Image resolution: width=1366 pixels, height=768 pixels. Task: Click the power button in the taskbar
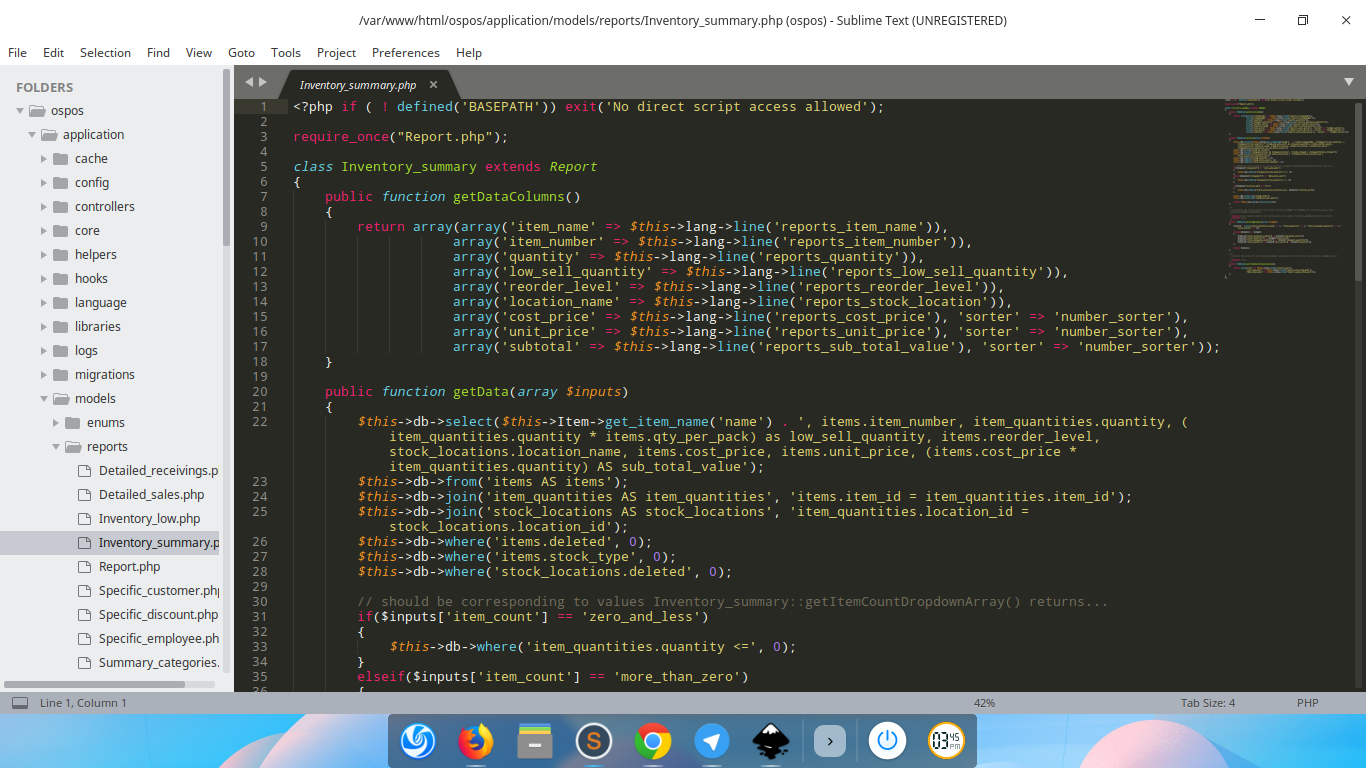[x=887, y=741]
